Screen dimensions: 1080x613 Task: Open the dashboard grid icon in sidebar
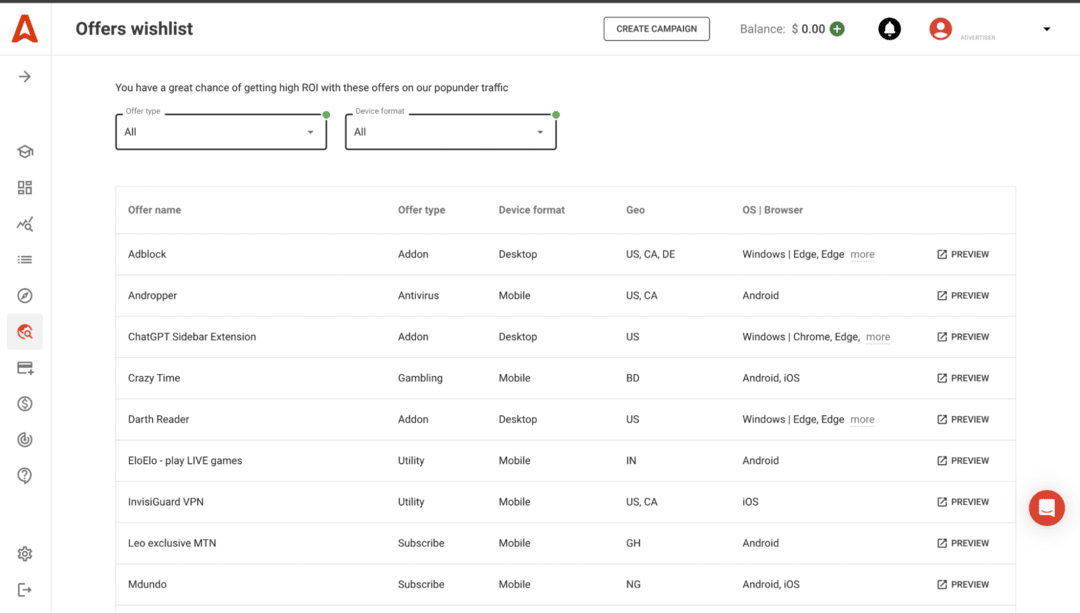tap(25, 188)
